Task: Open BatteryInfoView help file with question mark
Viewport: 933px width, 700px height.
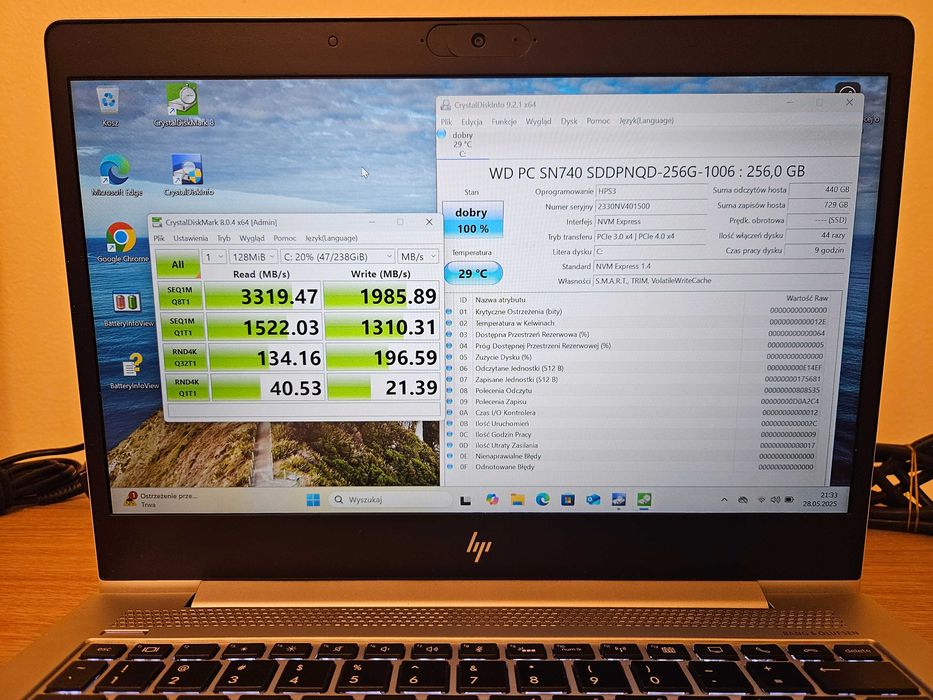Action: click(133, 371)
